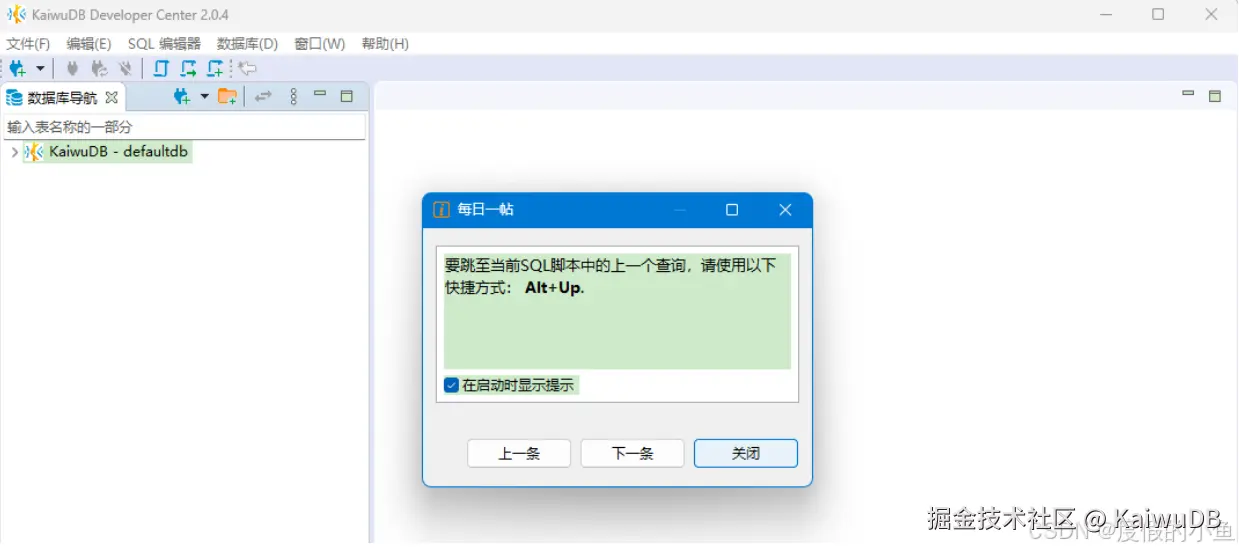Open the 帮助(H) menu
The height and width of the screenshot is (550, 1239).
(385, 44)
